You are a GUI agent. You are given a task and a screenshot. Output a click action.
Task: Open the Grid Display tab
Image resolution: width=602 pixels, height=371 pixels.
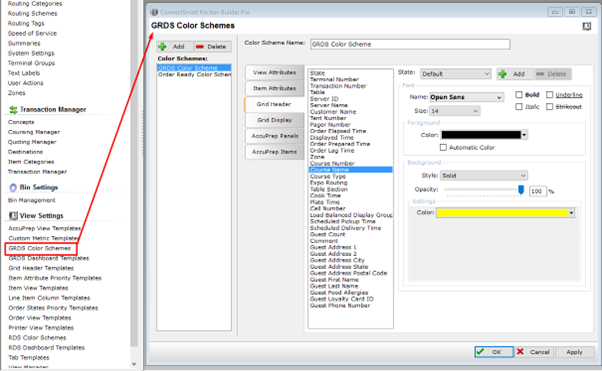click(275, 120)
